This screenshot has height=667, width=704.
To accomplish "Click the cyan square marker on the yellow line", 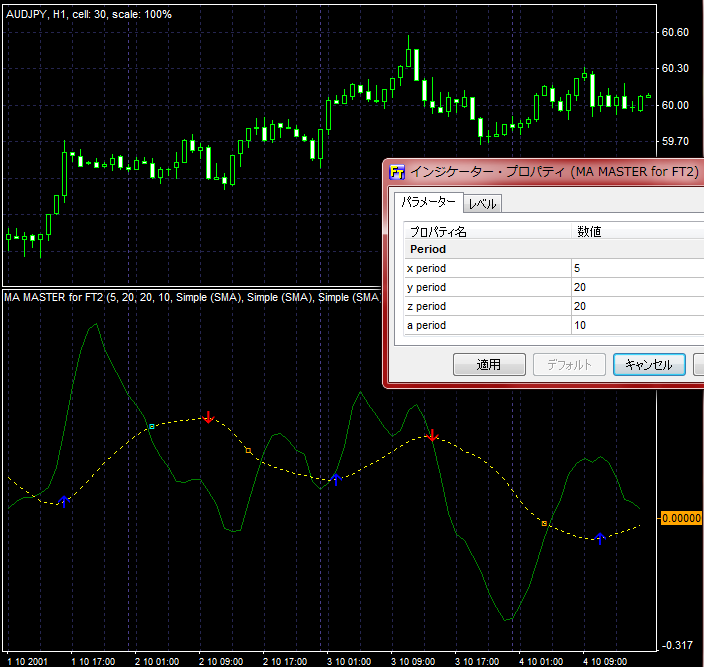I will [x=152, y=426].
